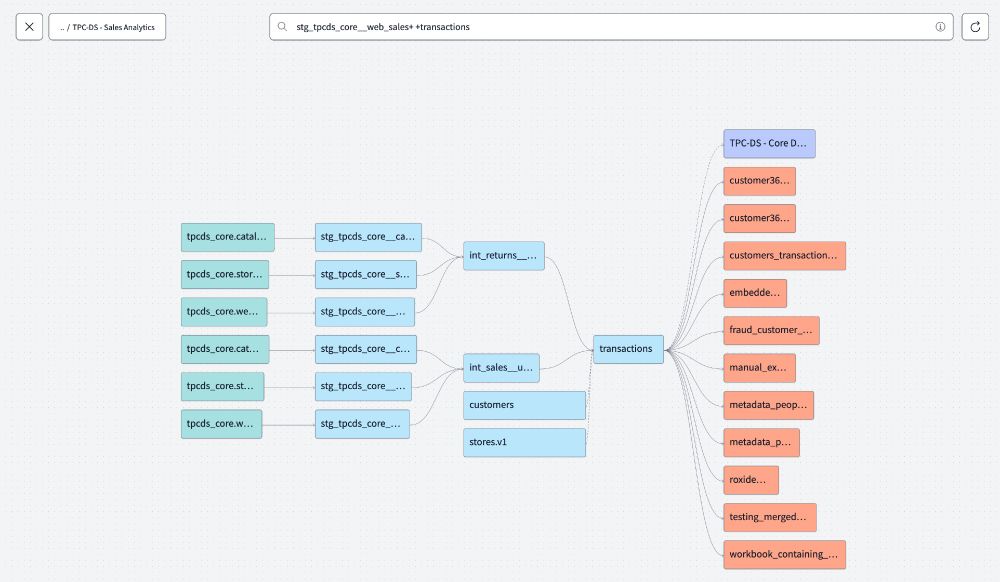Open the TPC-DS - Sales Analytics breadcrumb
1000x582 pixels.
(x=108, y=27)
